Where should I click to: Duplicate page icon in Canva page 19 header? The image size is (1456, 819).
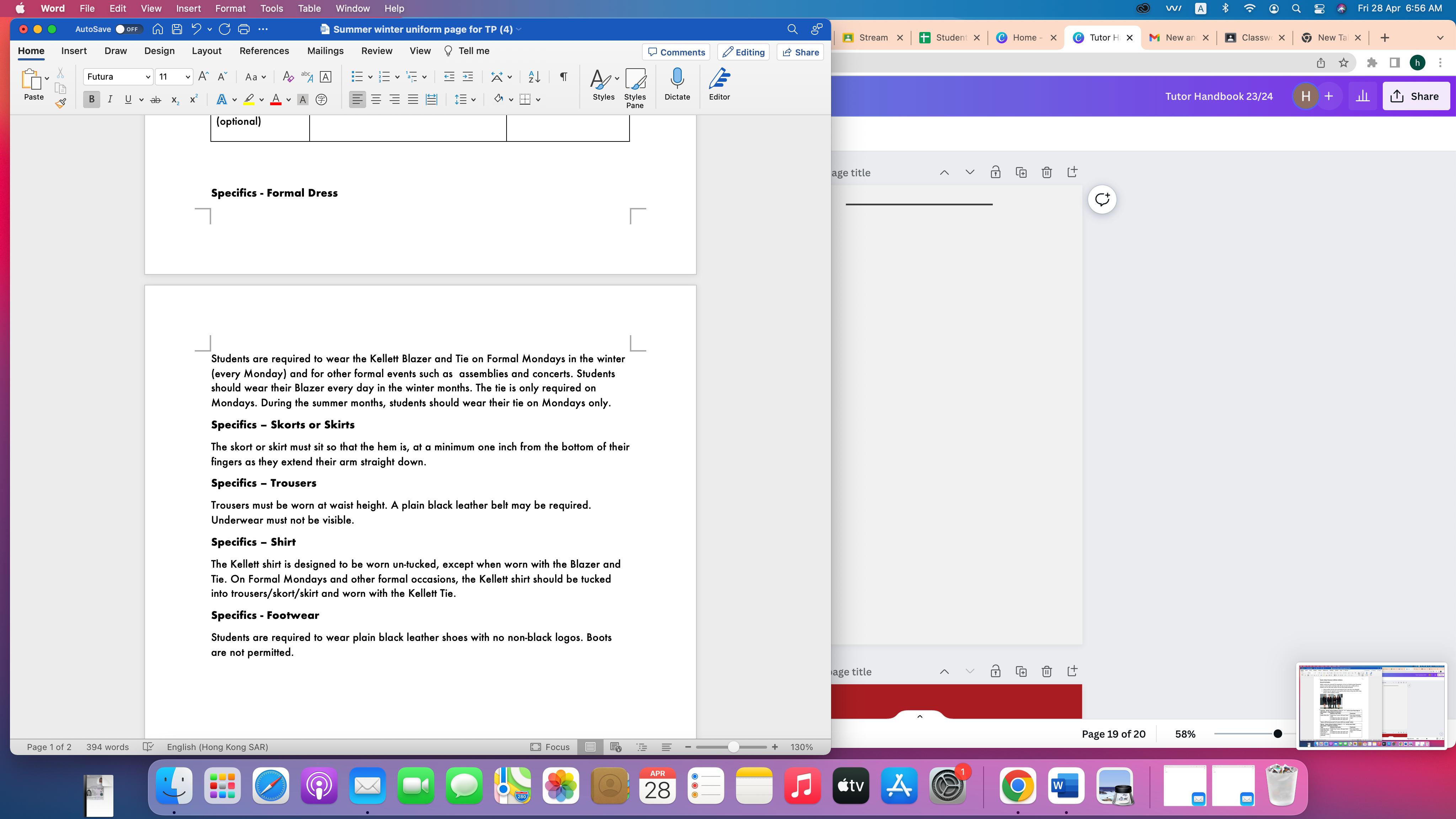point(1021,172)
